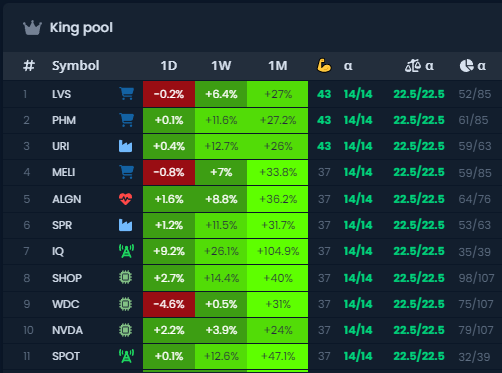
Task: Open the PHM symbol
Action: pos(64,120)
